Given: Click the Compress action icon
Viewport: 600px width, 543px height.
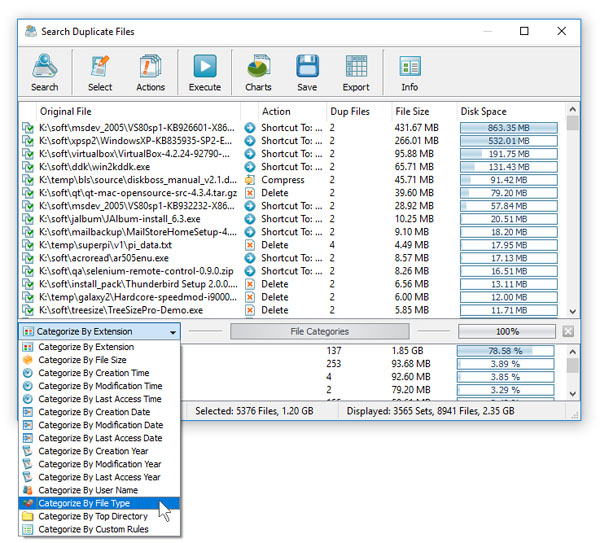Looking at the screenshot, I should 250,180.
